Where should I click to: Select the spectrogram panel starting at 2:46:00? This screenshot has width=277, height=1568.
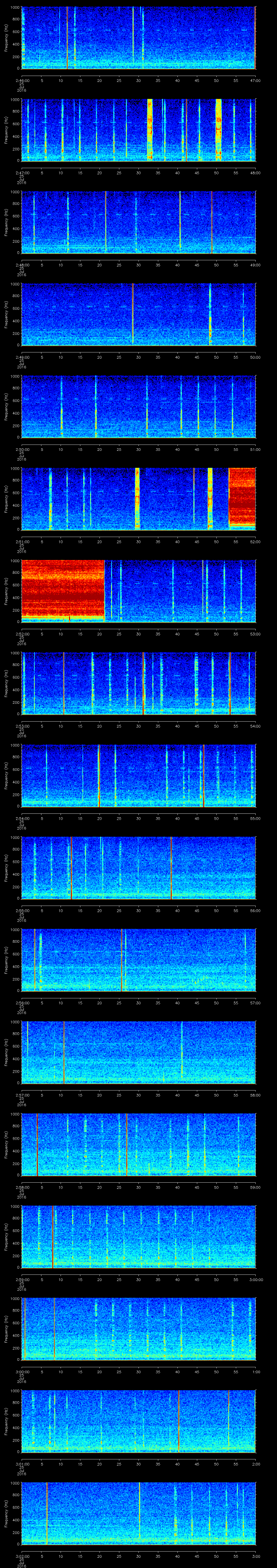click(138, 38)
